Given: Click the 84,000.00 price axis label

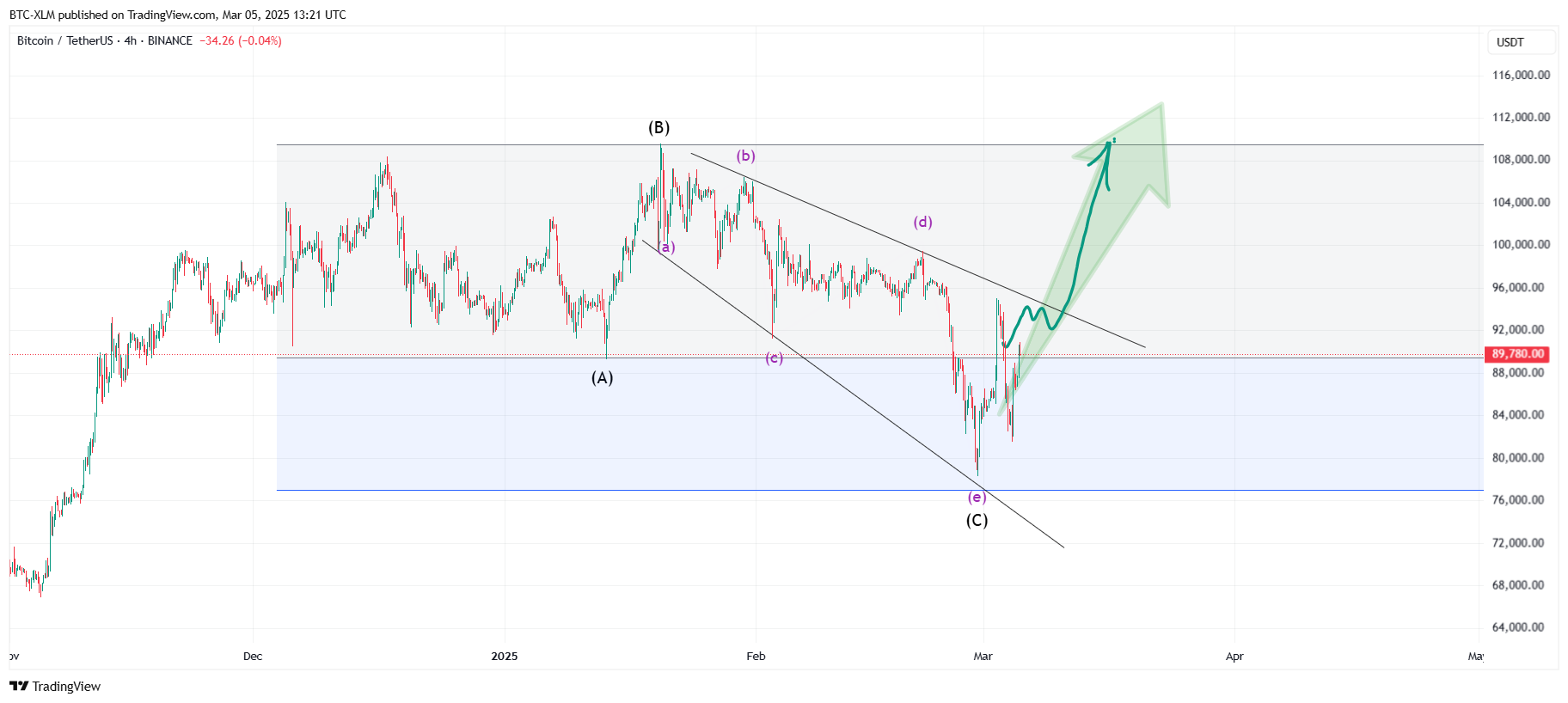Looking at the screenshot, I should tap(1518, 414).
